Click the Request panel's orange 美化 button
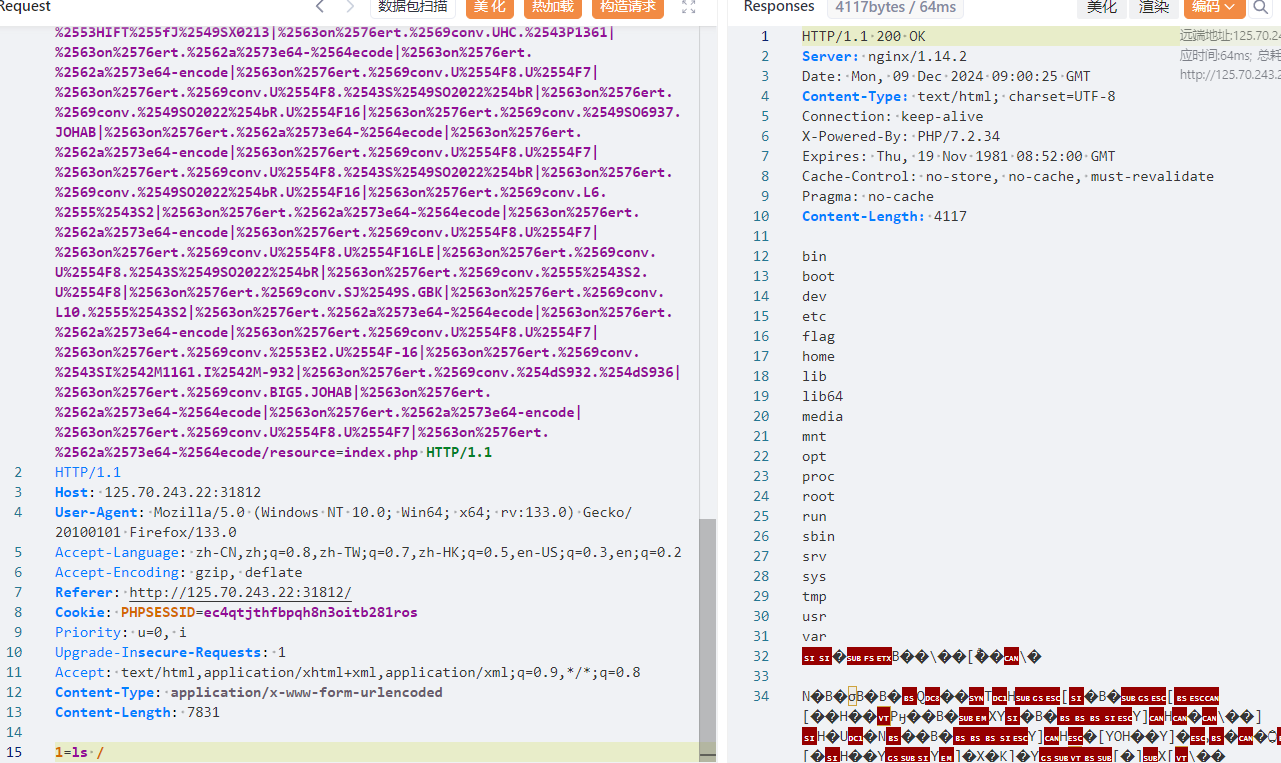Viewport: 1281px width, 763px height. pos(489,7)
